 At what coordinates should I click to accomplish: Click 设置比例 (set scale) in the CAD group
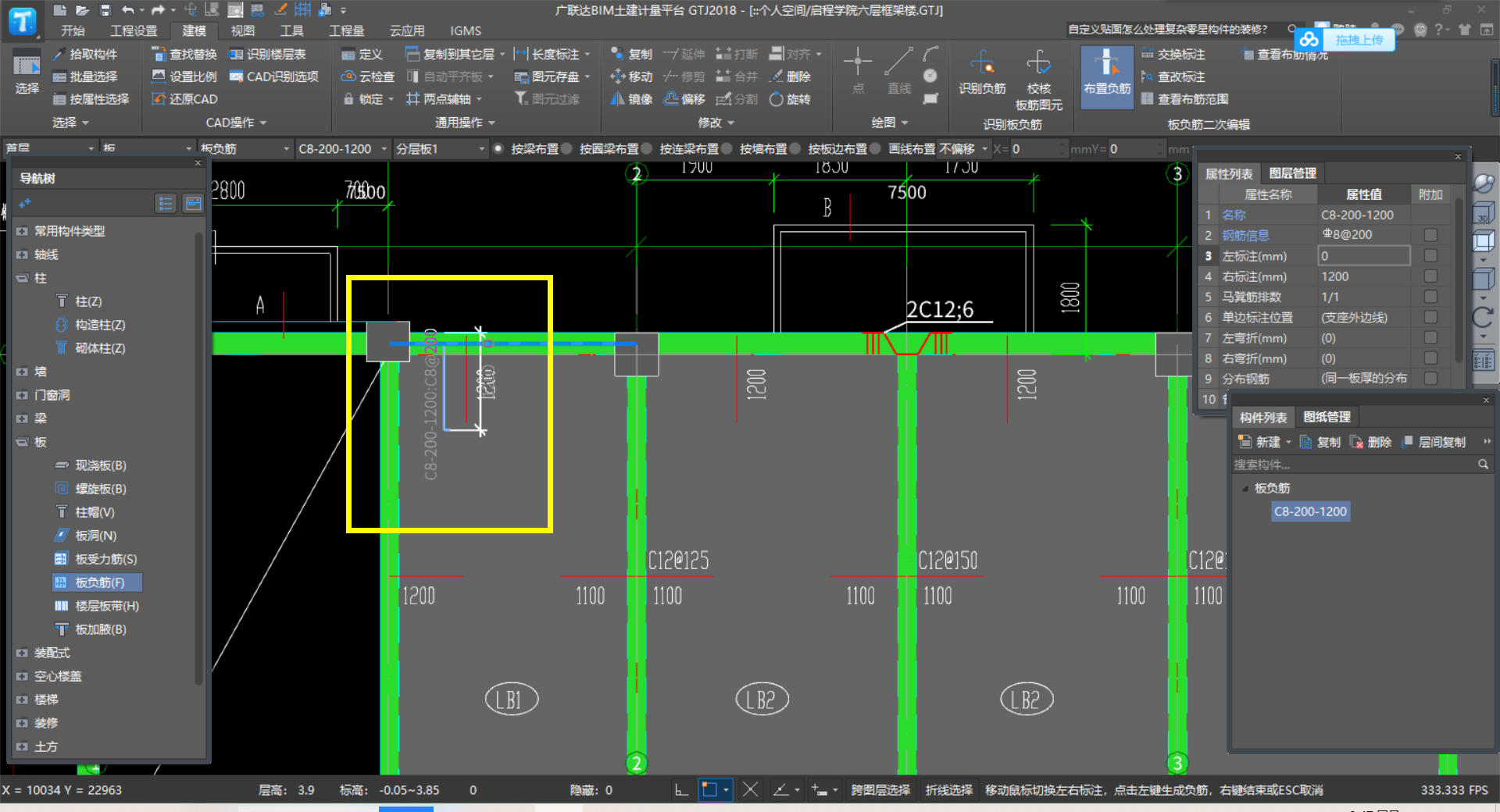pyautogui.click(x=184, y=77)
